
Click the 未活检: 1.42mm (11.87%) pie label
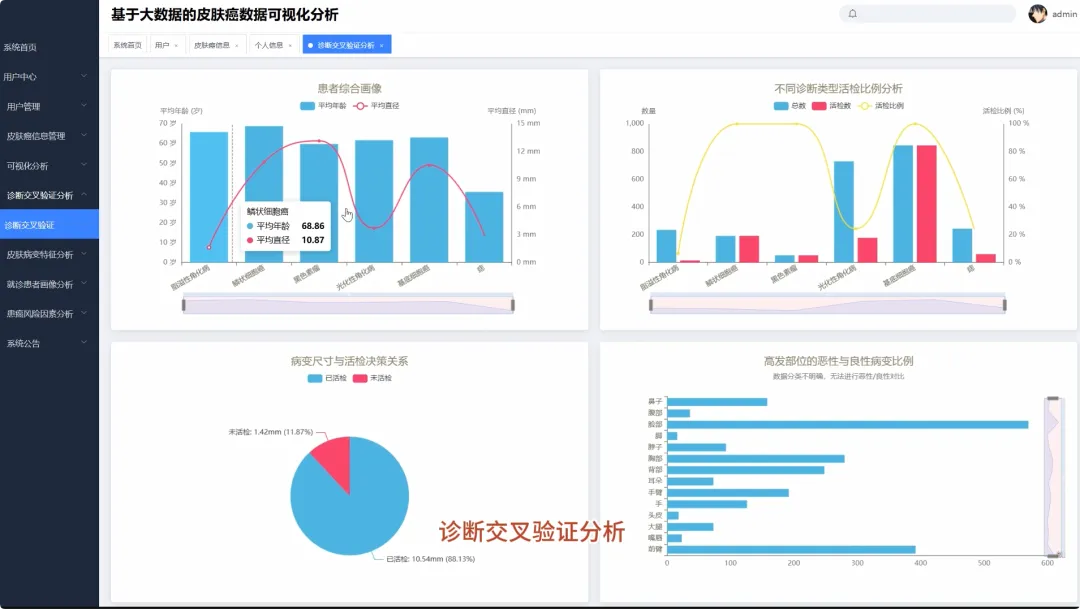(271, 432)
